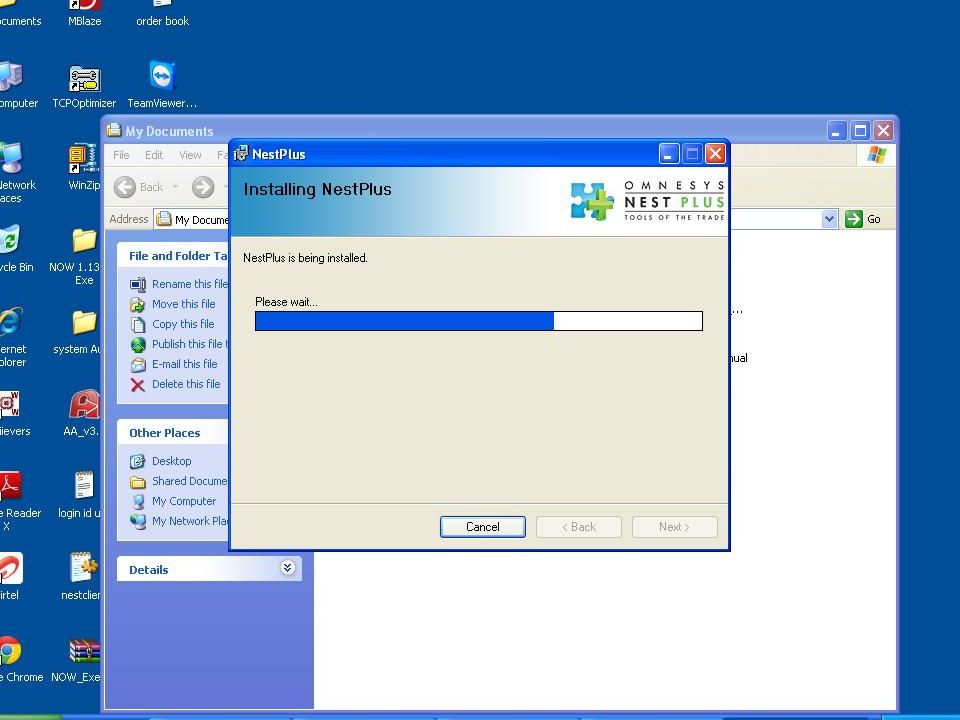Click E-mail this file task
The width and height of the screenshot is (960, 720).
point(174,364)
